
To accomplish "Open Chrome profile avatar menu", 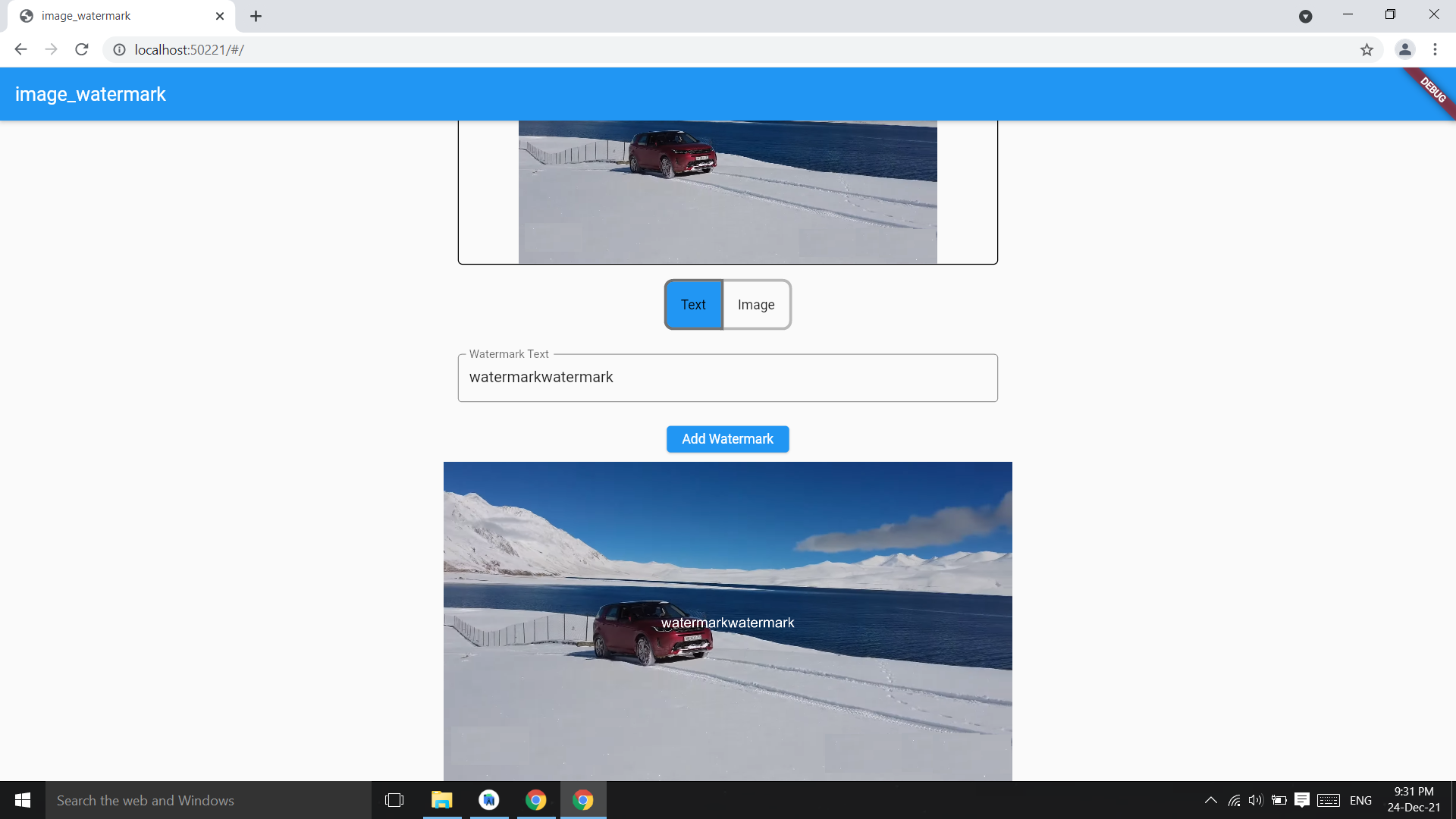I will point(1404,49).
